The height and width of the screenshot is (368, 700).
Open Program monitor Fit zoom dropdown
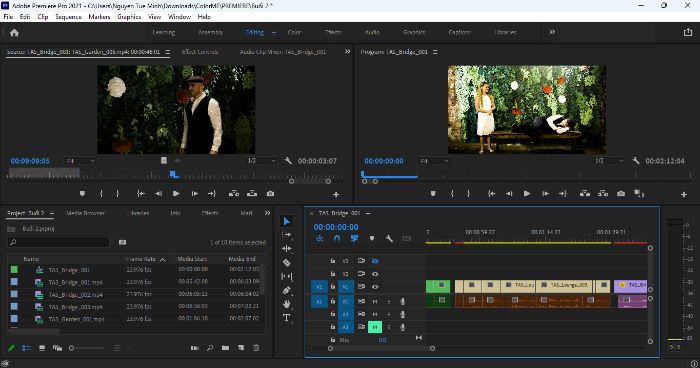[433, 161]
